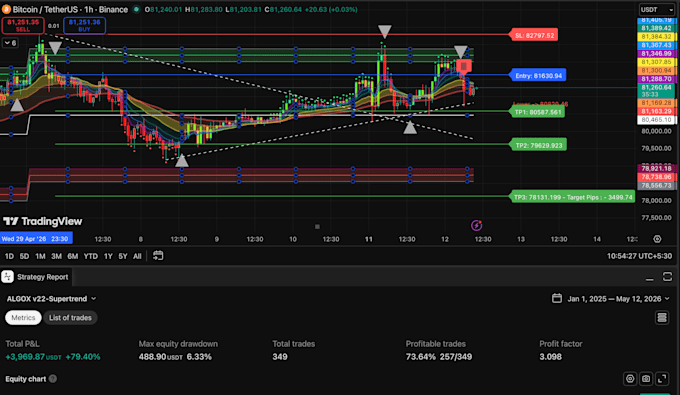The image size is (680, 395).
Task: Select the YTD time range
Action: tap(91, 256)
